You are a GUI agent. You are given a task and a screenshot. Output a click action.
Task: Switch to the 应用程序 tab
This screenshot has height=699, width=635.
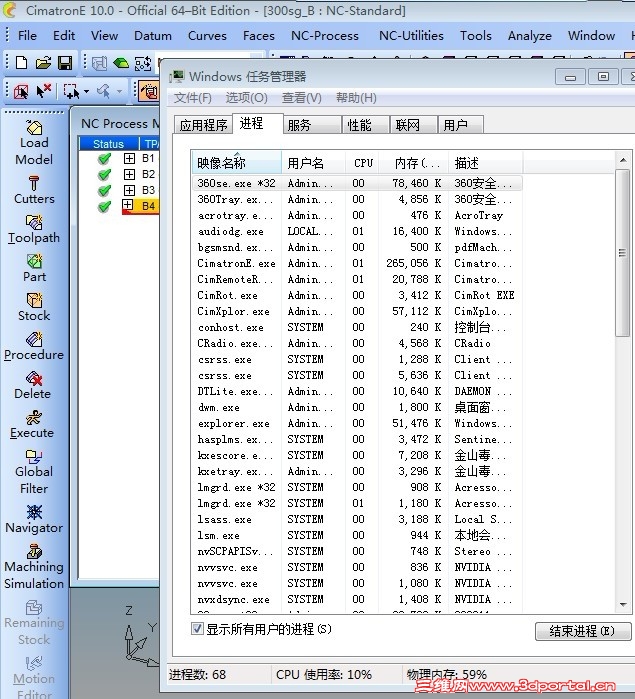203,125
